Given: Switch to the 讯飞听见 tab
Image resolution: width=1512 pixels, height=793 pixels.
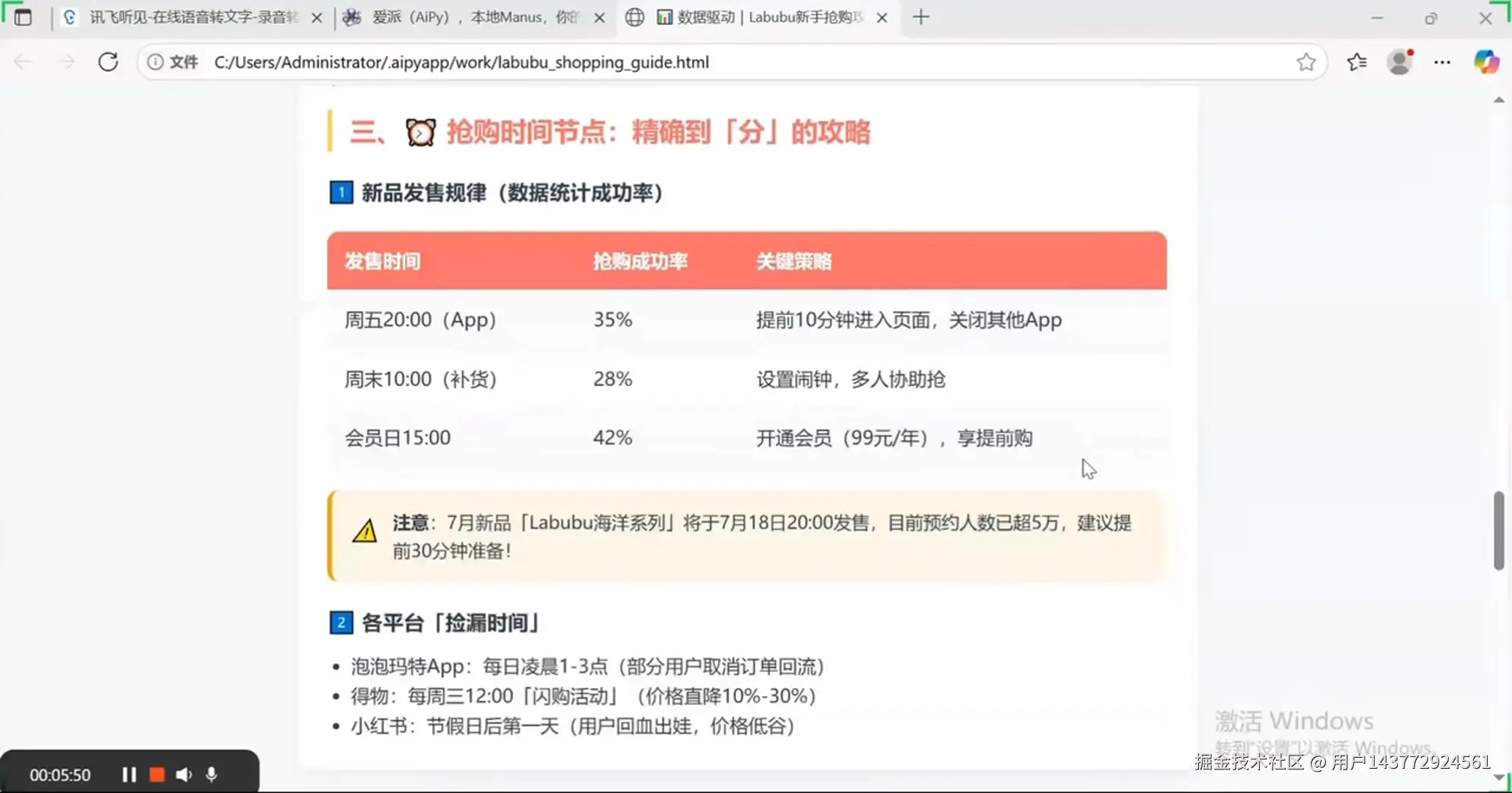Looking at the screenshot, I should (x=191, y=17).
